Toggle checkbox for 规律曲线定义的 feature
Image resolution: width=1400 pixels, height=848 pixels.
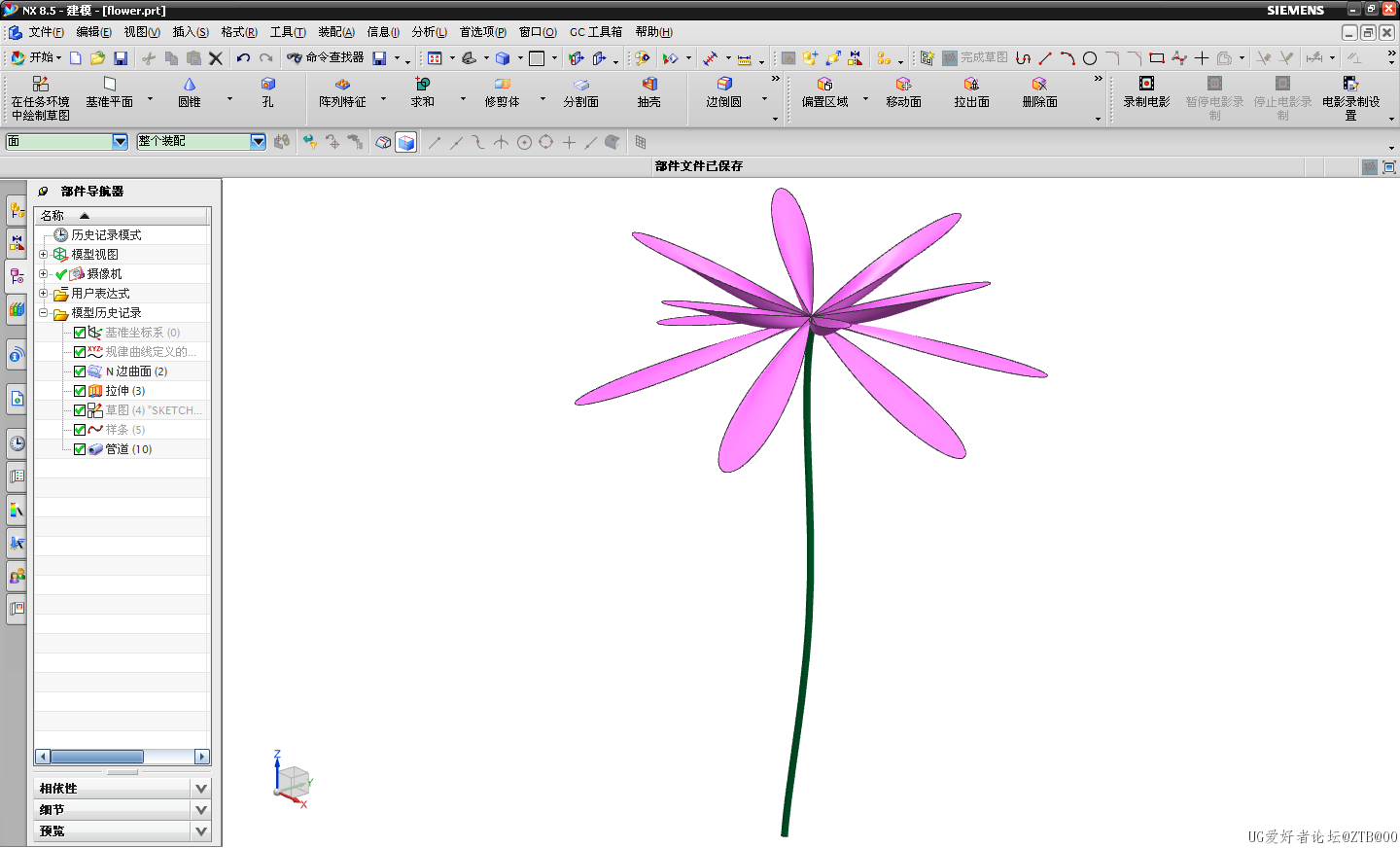(80, 352)
